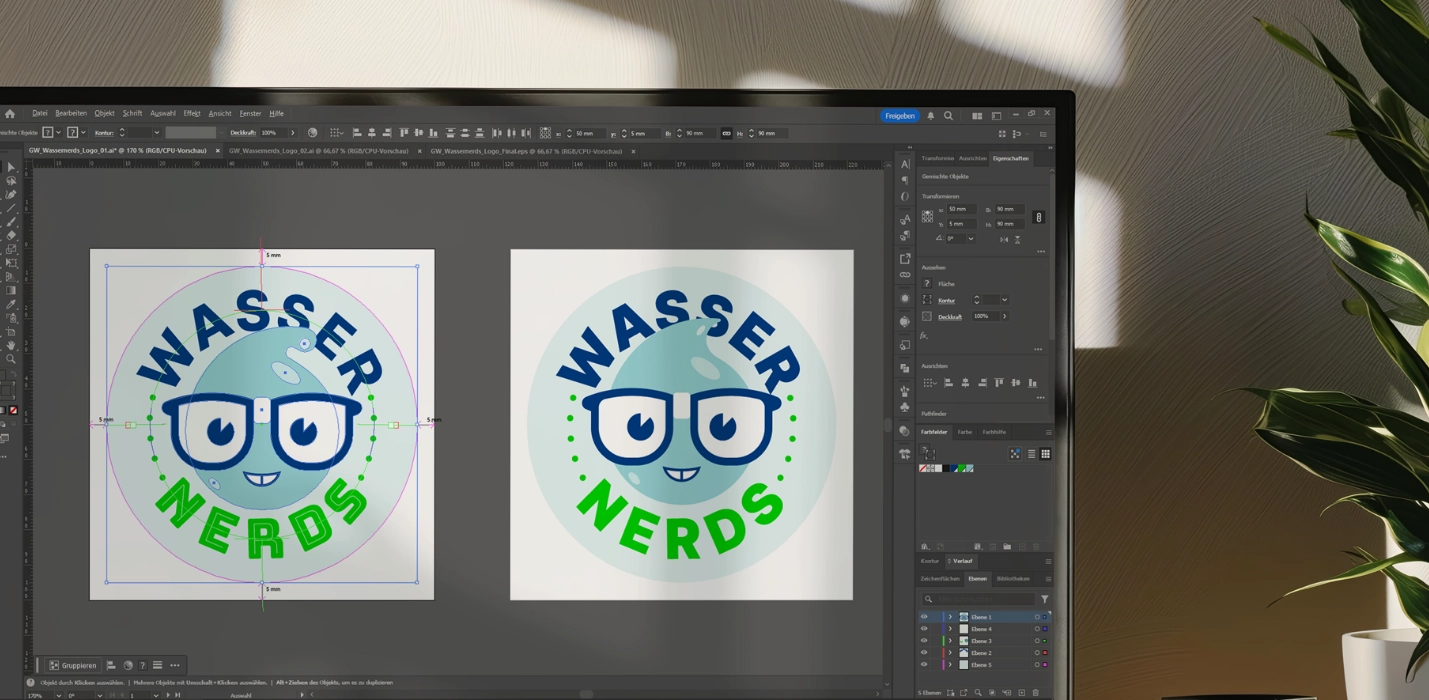
Task: Open the swatch libraries menu icon
Action: click(x=925, y=547)
